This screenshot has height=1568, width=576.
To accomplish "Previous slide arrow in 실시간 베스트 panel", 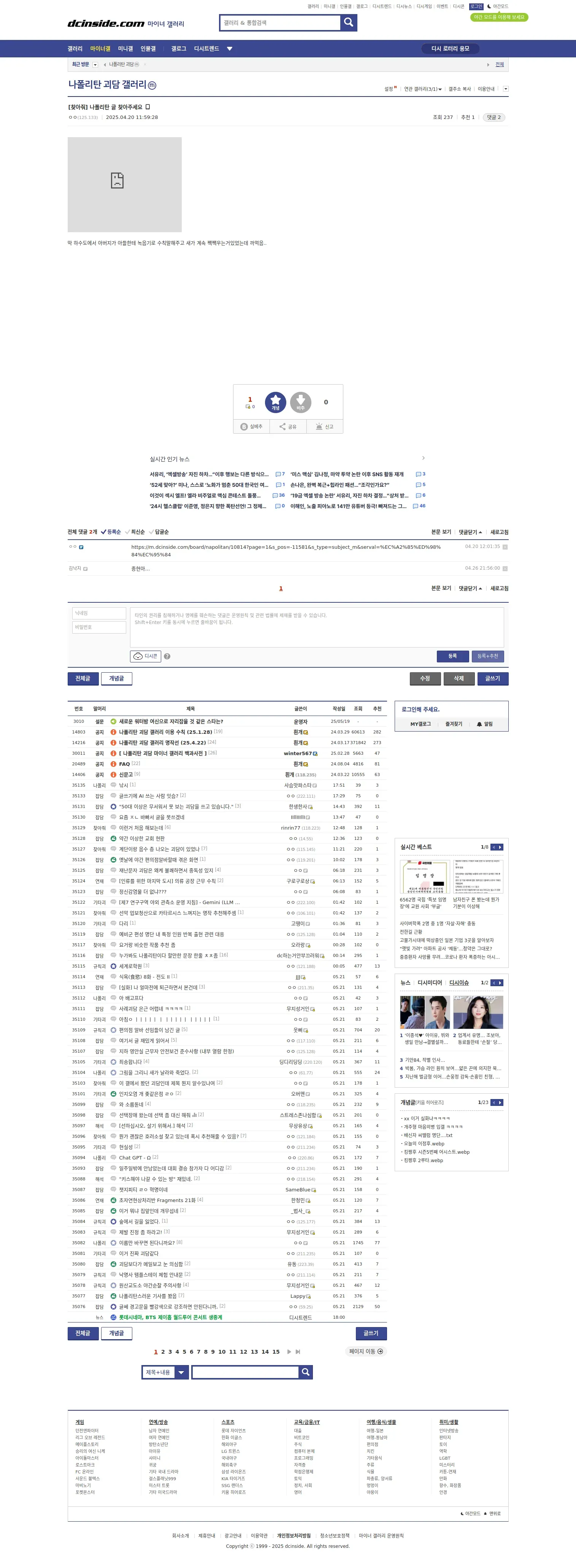I will pyautogui.click(x=494, y=847).
